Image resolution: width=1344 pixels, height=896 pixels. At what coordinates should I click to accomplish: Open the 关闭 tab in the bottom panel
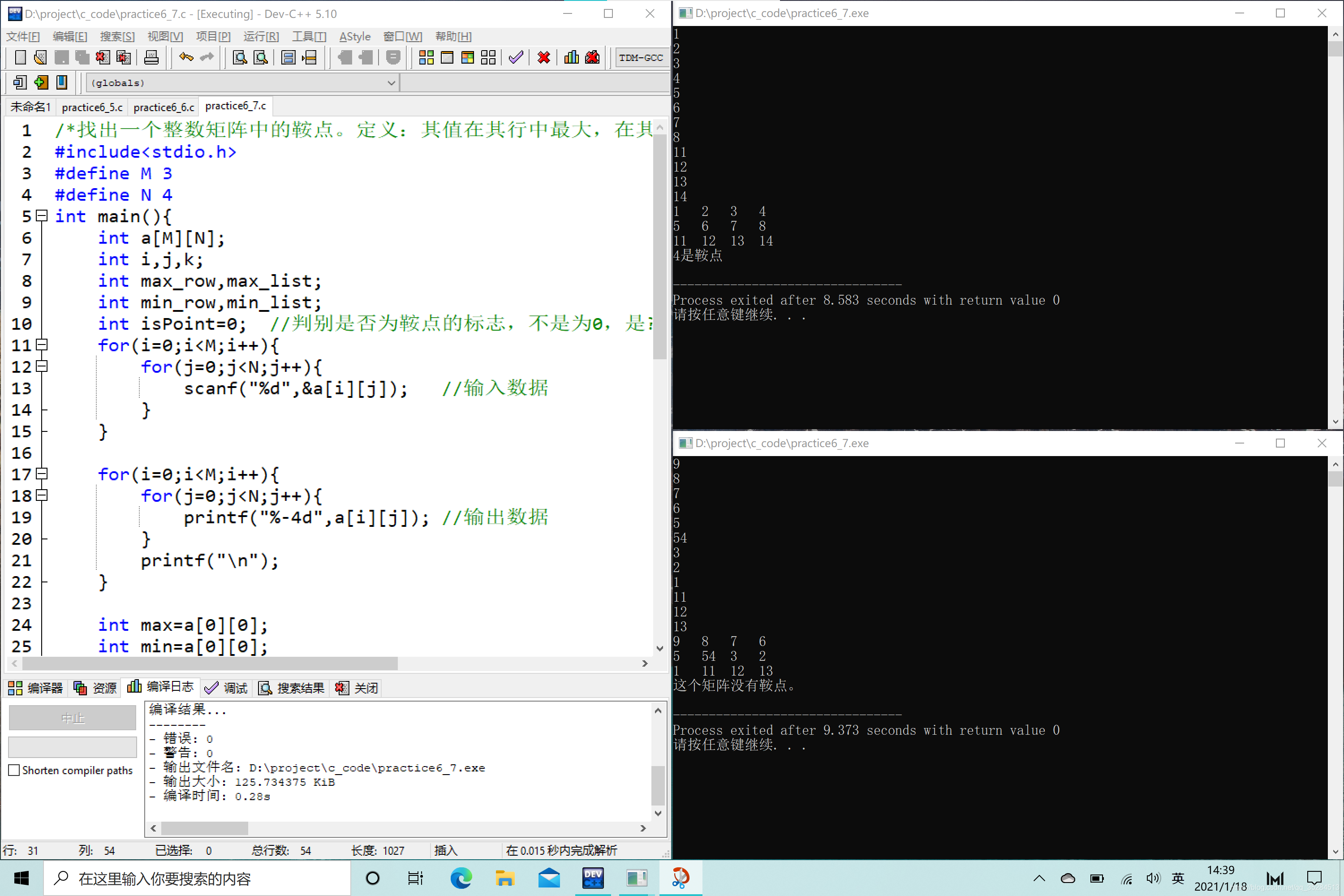(x=357, y=688)
